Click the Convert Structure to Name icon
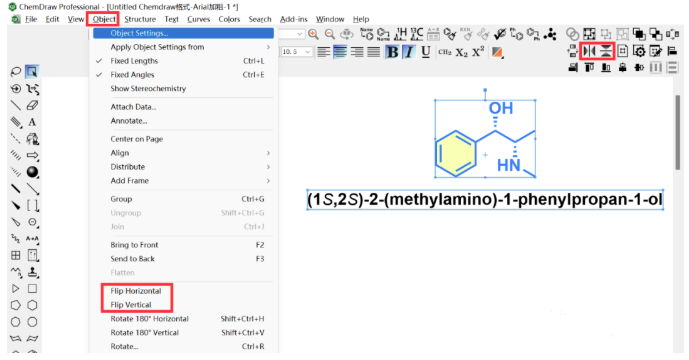The height and width of the screenshot is (360, 689). [x=383, y=34]
